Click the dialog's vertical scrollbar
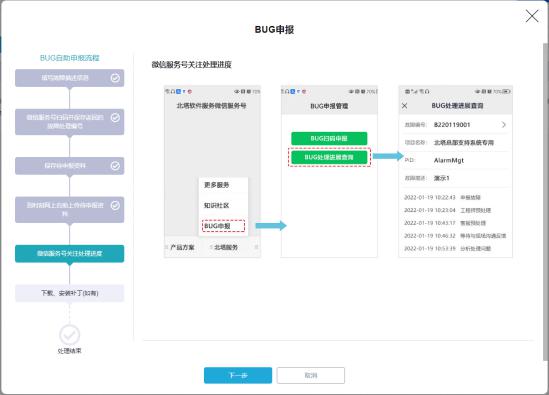 click(x=545, y=201)
